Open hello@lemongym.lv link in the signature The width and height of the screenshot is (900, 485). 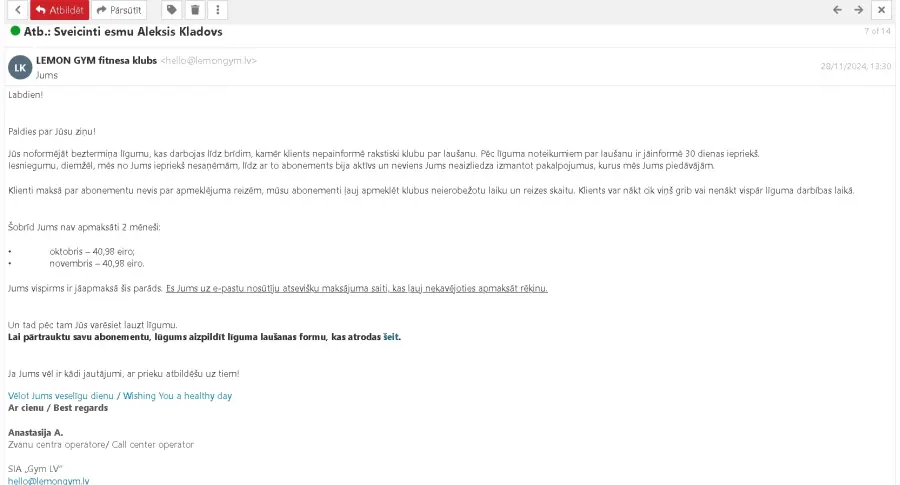pos(49,480)
